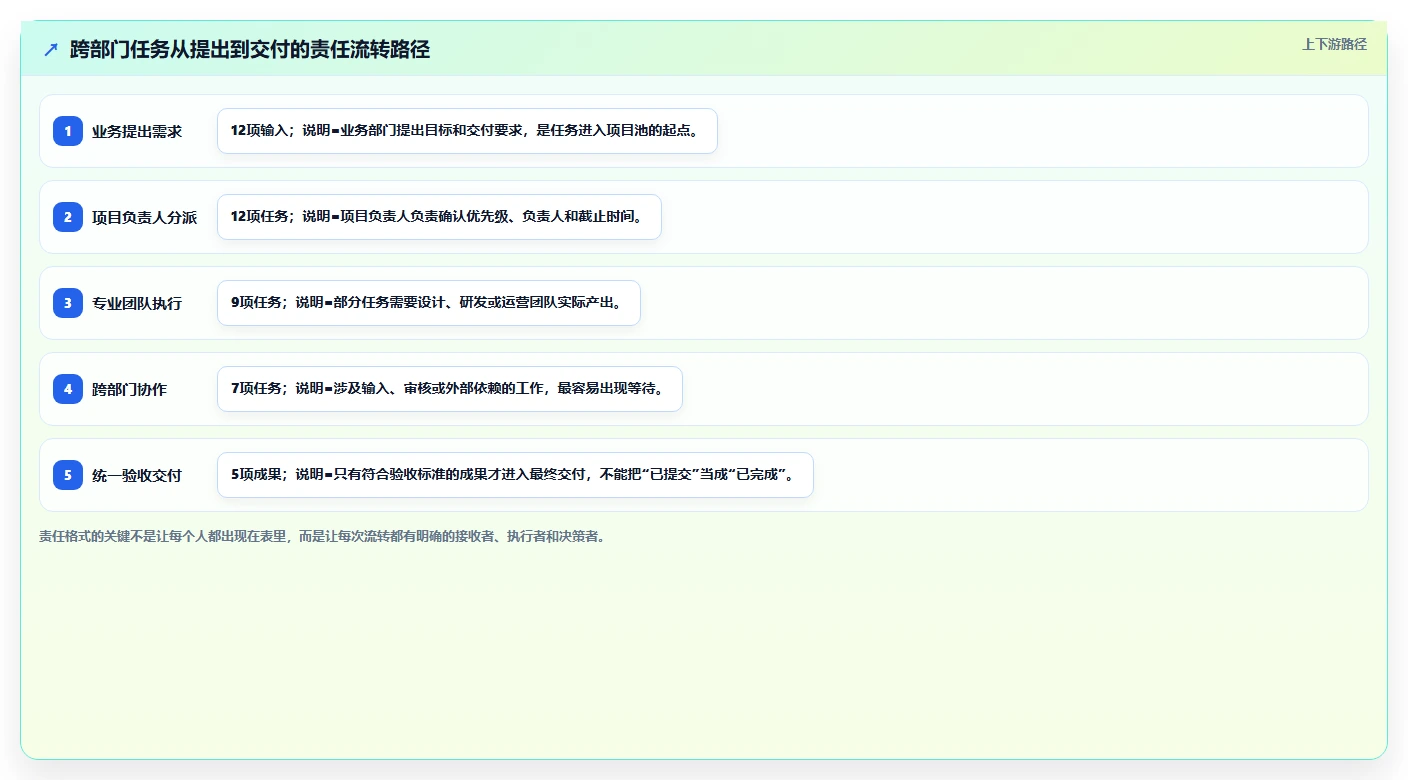1408x780 pixels.
Task: Click the step 2 number badge
Action: point(68,217)
